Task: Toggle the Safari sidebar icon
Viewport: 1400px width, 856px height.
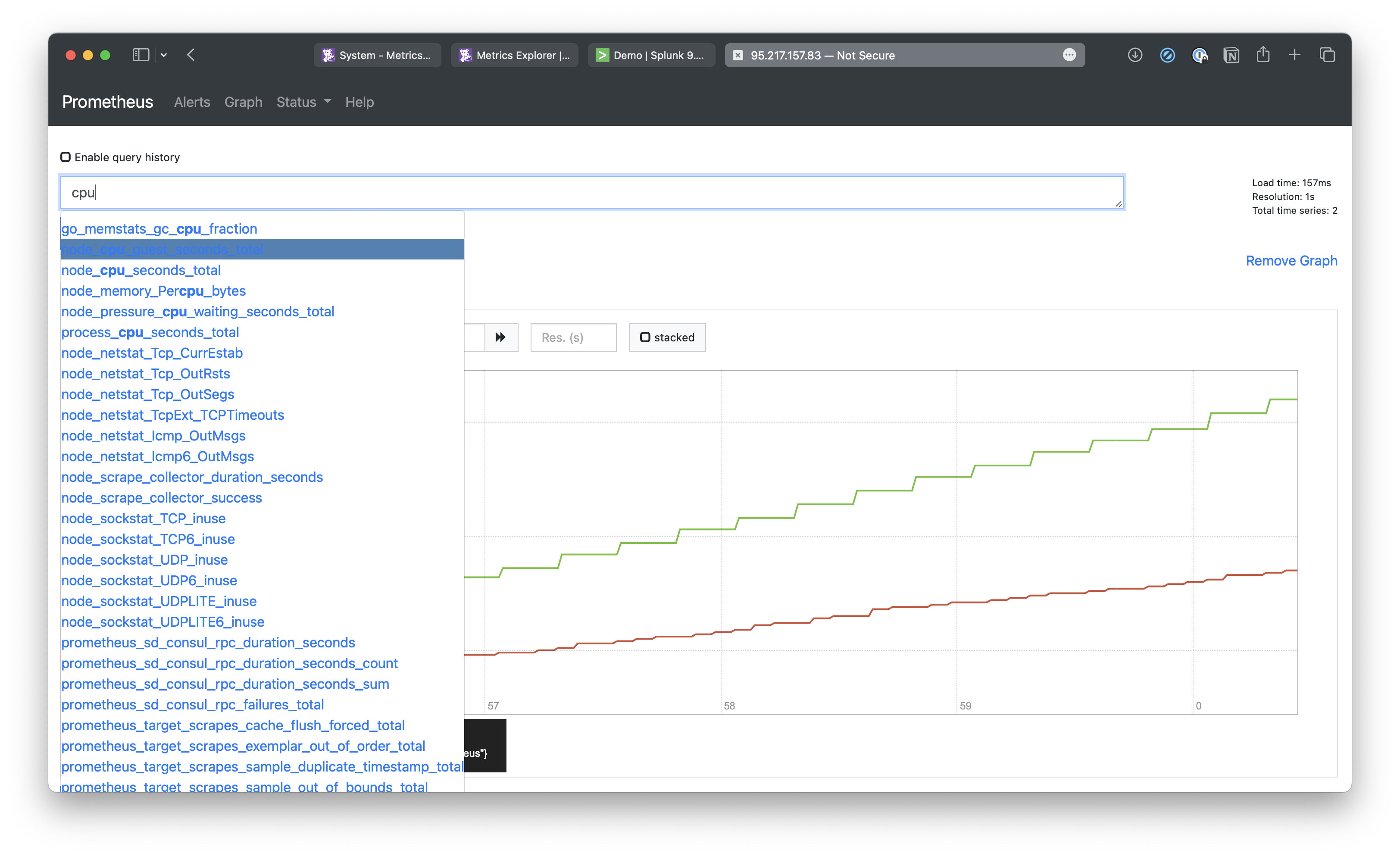Action: click(x=141, y=55)
